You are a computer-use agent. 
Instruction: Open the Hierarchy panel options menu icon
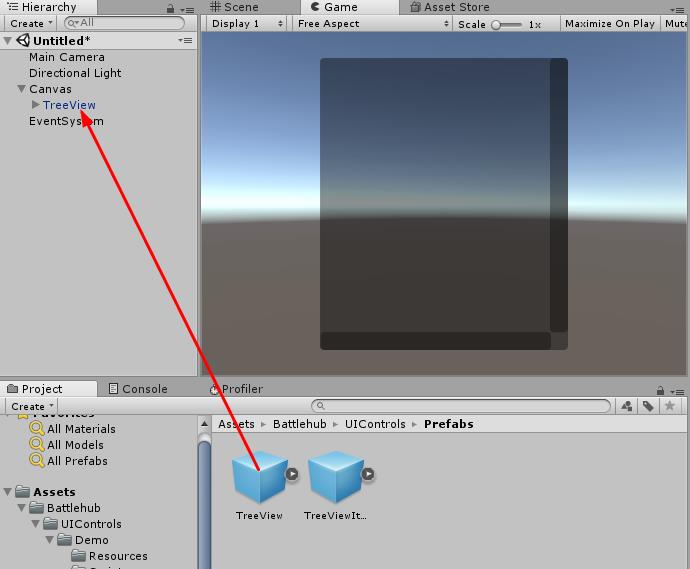coord(188,9)
